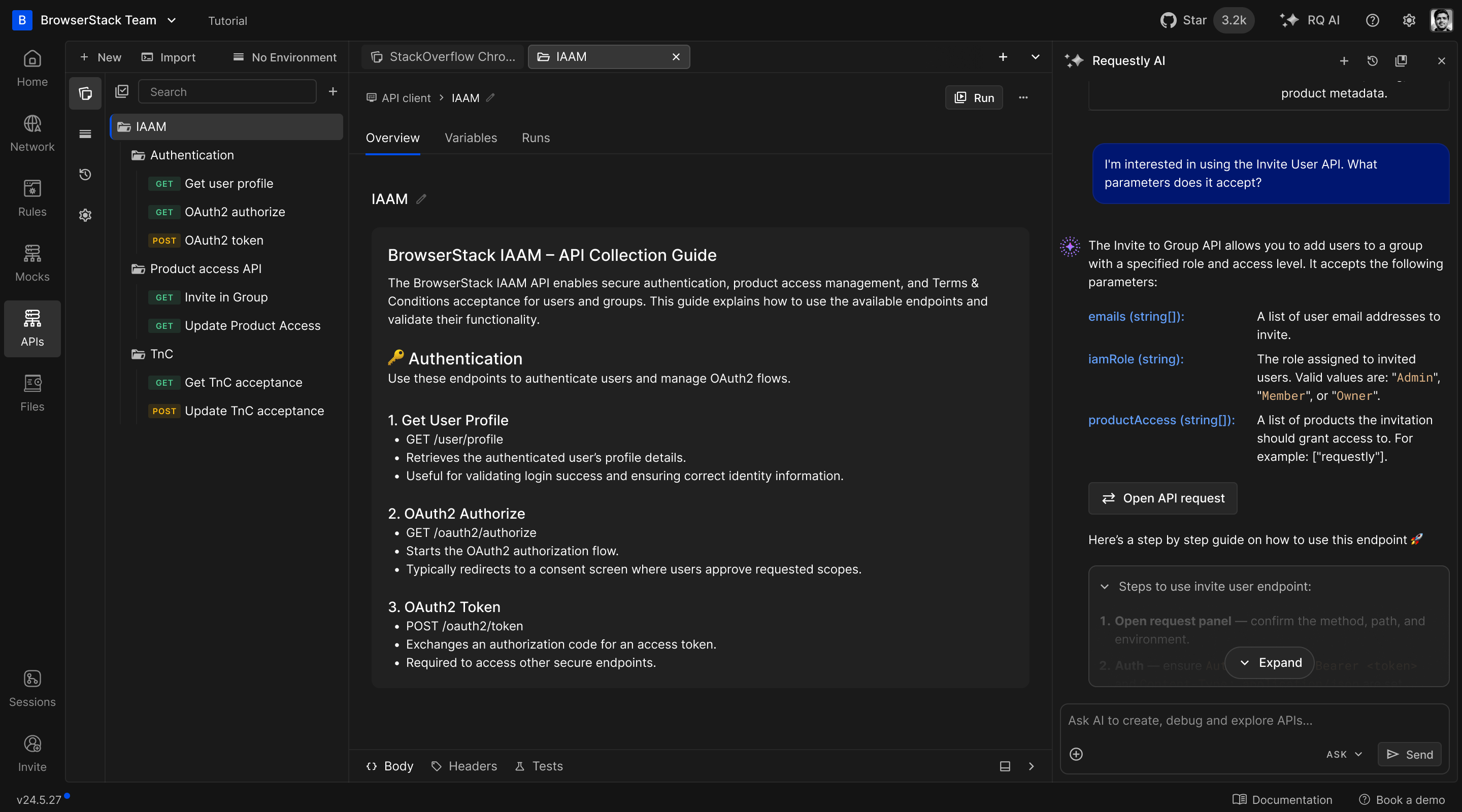1462x812 pixels.
Task: Open the RQ AI button
Action: 1309,20
